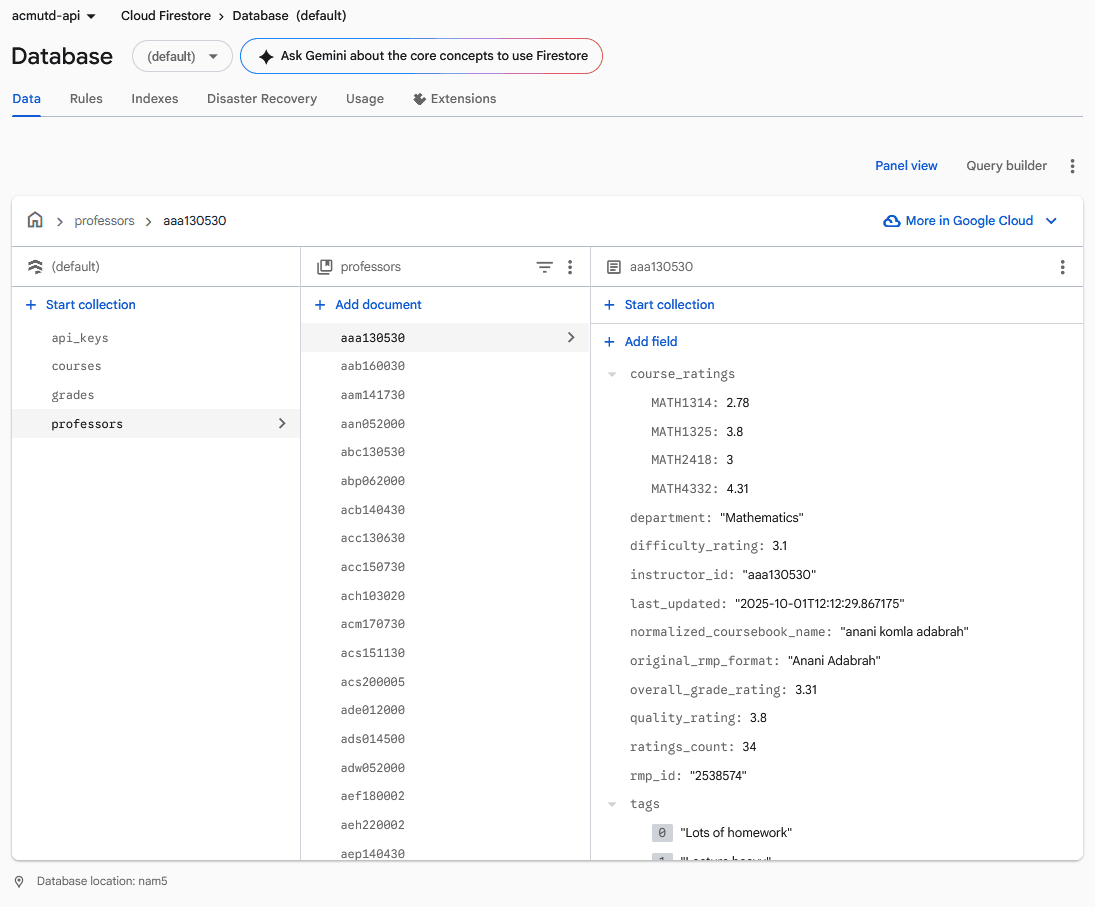
Task: Select the api_keys collection
Action: (156, 338)
